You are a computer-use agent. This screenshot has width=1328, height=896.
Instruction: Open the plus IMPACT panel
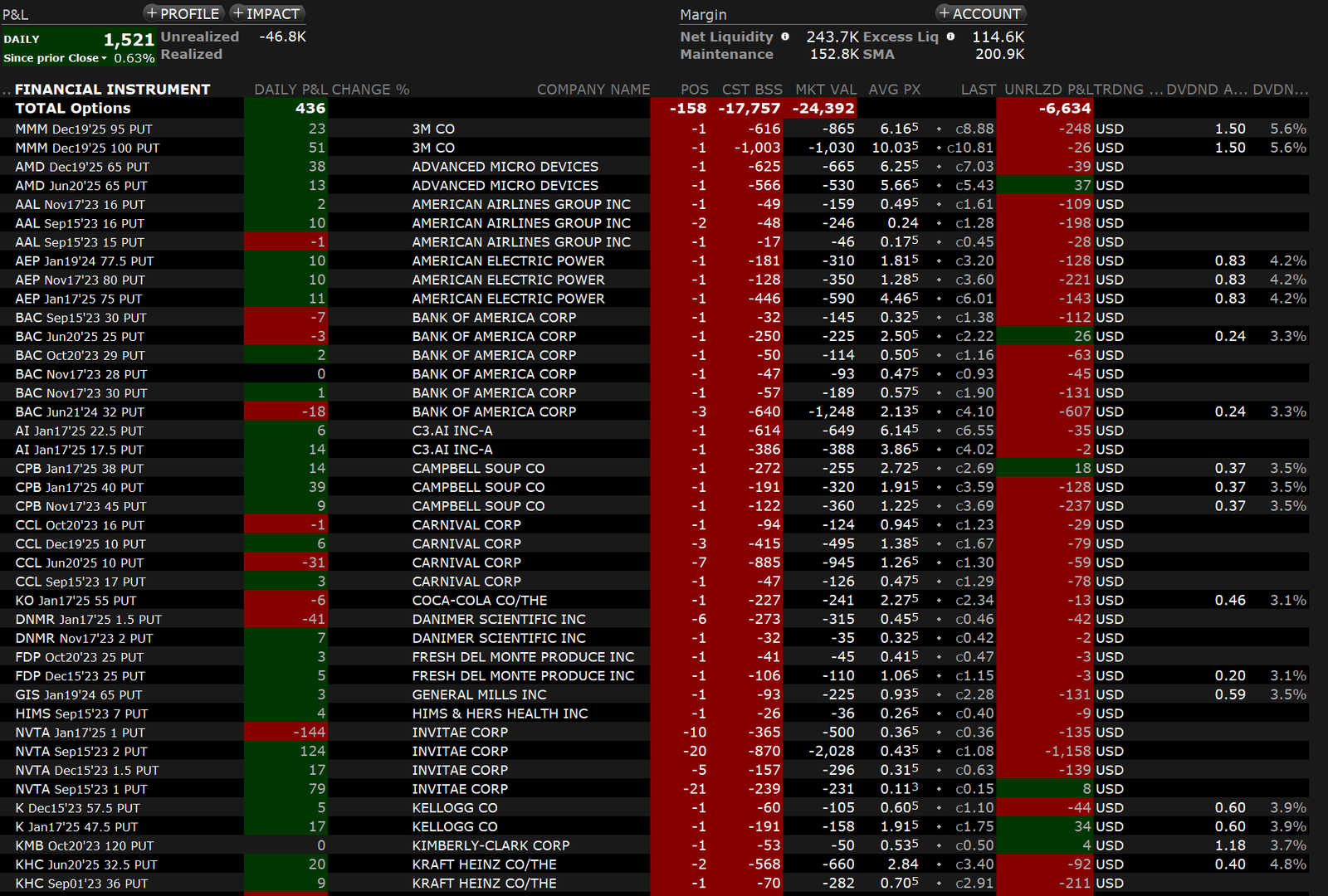pos(266,13)
